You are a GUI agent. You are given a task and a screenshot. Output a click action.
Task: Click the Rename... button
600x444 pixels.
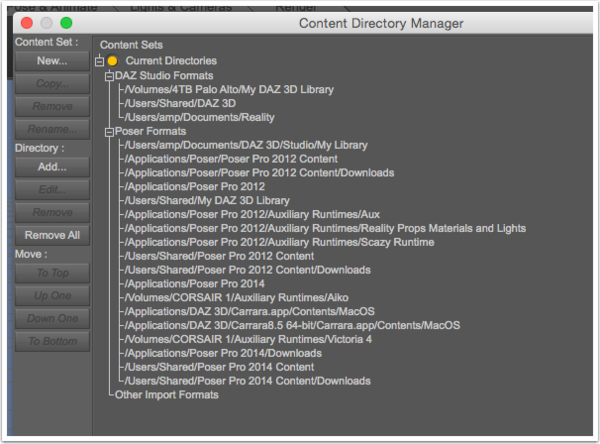(52, 129)
